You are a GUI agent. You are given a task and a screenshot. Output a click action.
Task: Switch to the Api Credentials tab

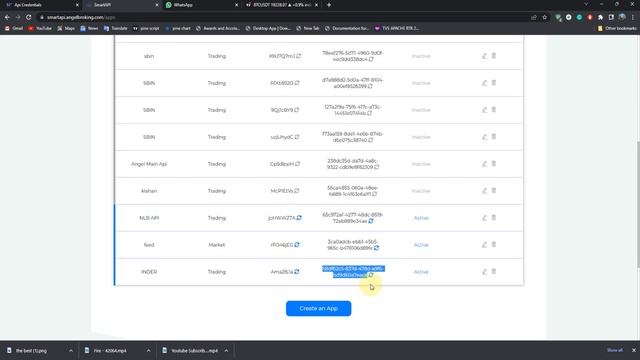[x=41, y=5]
